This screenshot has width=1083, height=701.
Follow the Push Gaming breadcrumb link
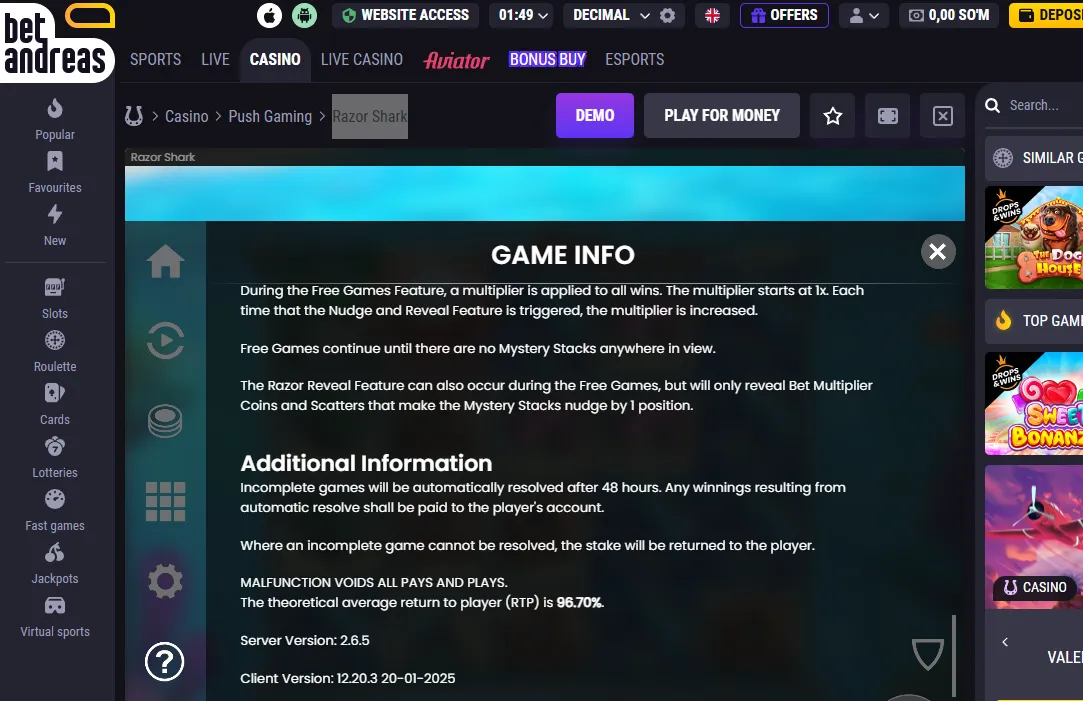click(x=270, y=116)
